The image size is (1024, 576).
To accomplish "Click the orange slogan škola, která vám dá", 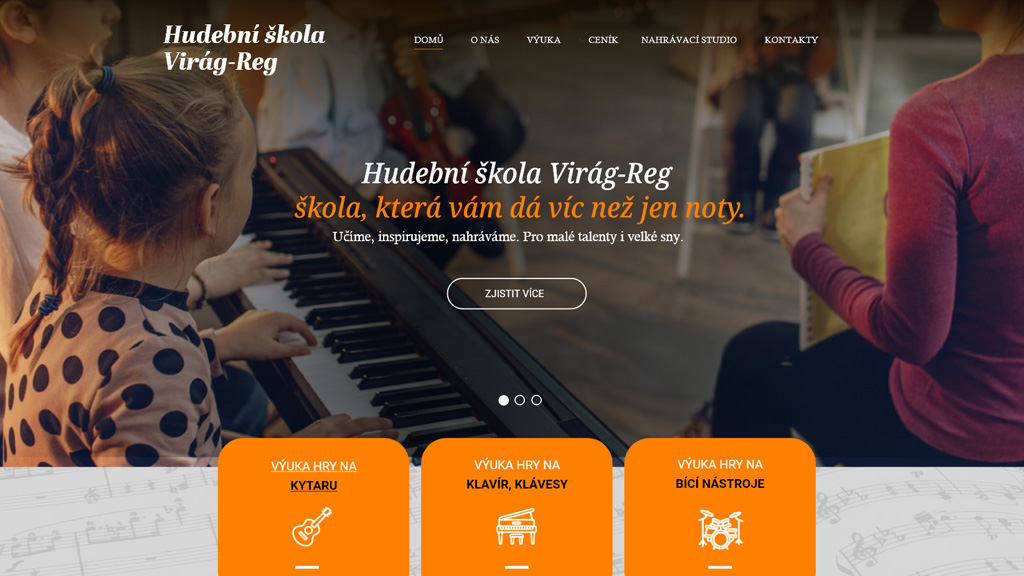I will (519, 208).
